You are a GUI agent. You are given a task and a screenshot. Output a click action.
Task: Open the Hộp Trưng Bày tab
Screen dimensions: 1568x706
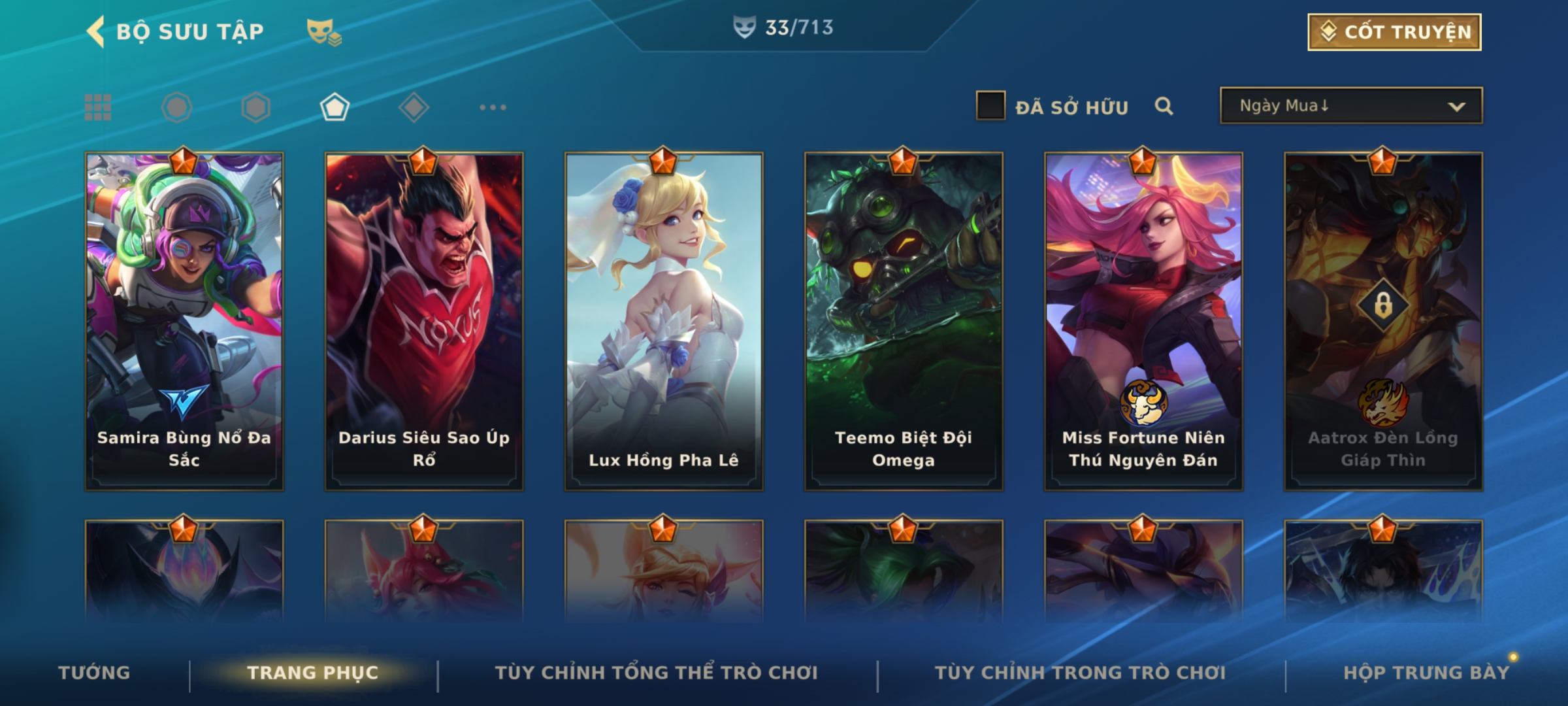tap(1426, 672)
